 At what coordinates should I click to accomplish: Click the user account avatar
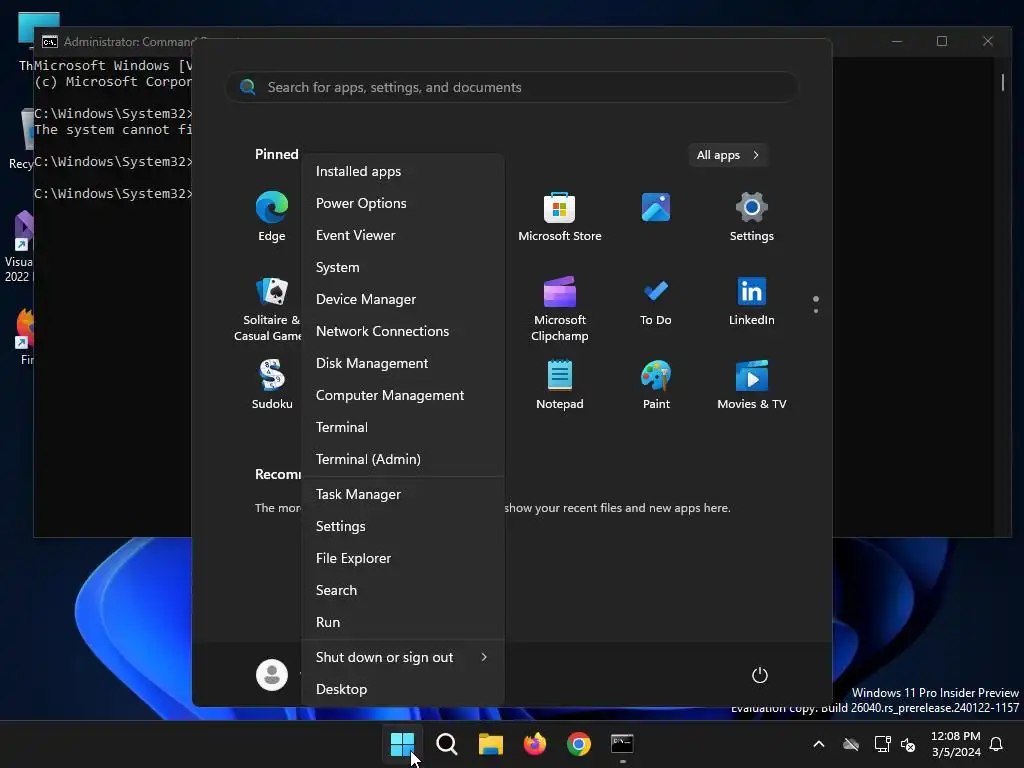click(x=272, y=675)
